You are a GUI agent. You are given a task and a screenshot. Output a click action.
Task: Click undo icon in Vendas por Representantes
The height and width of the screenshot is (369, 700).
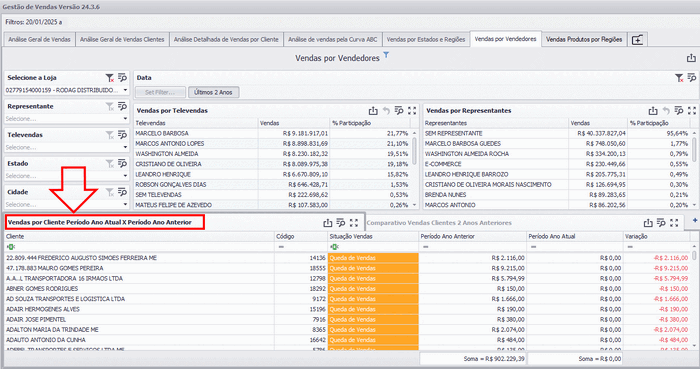666,111
